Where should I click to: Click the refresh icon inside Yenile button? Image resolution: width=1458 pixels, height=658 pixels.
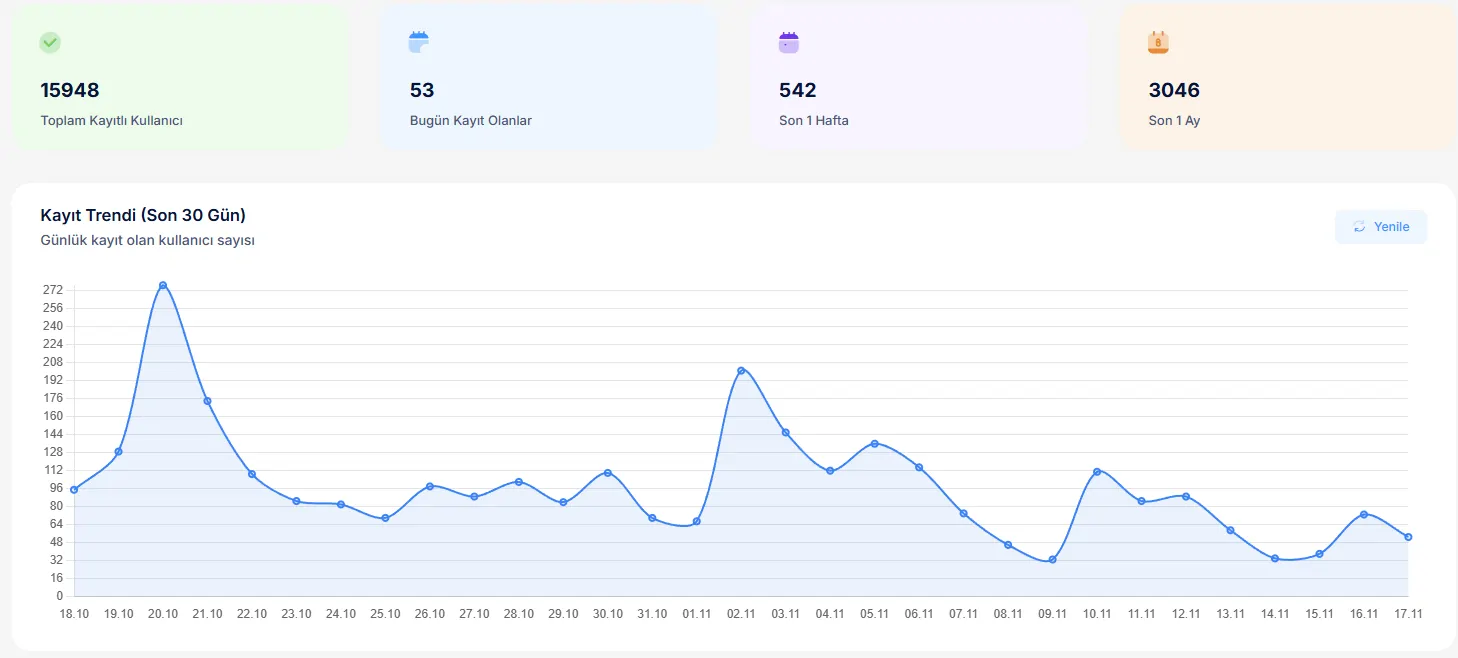coord(1359,227)
